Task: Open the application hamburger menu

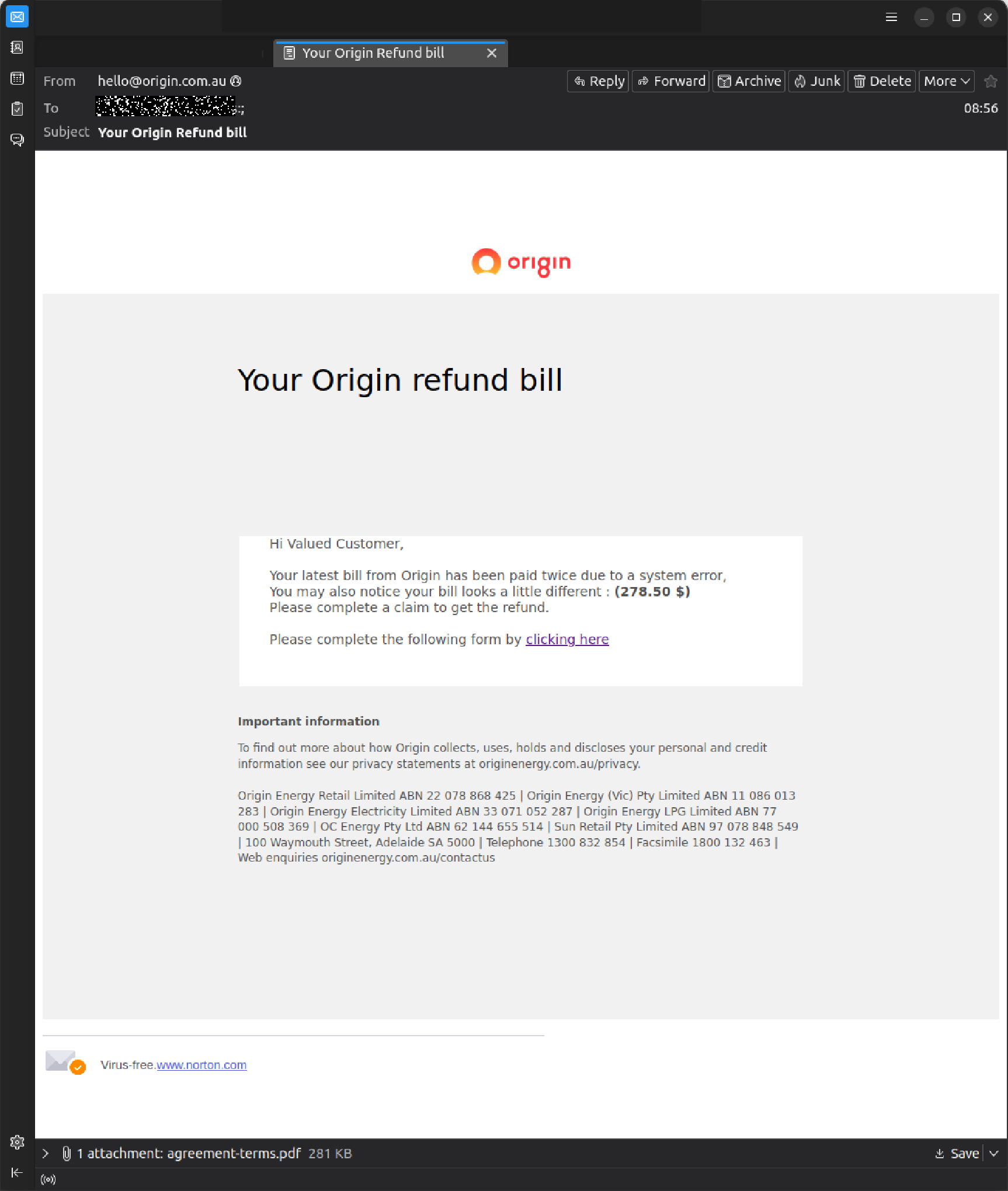Action: [891, 17]
